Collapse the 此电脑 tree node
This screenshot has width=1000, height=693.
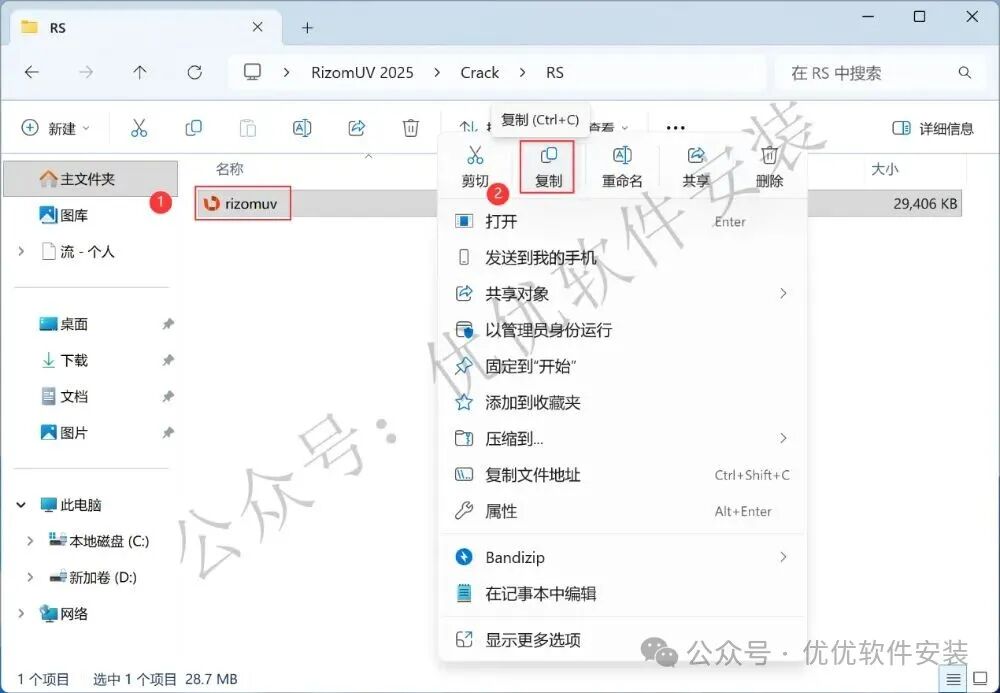(x=21, y=505)
